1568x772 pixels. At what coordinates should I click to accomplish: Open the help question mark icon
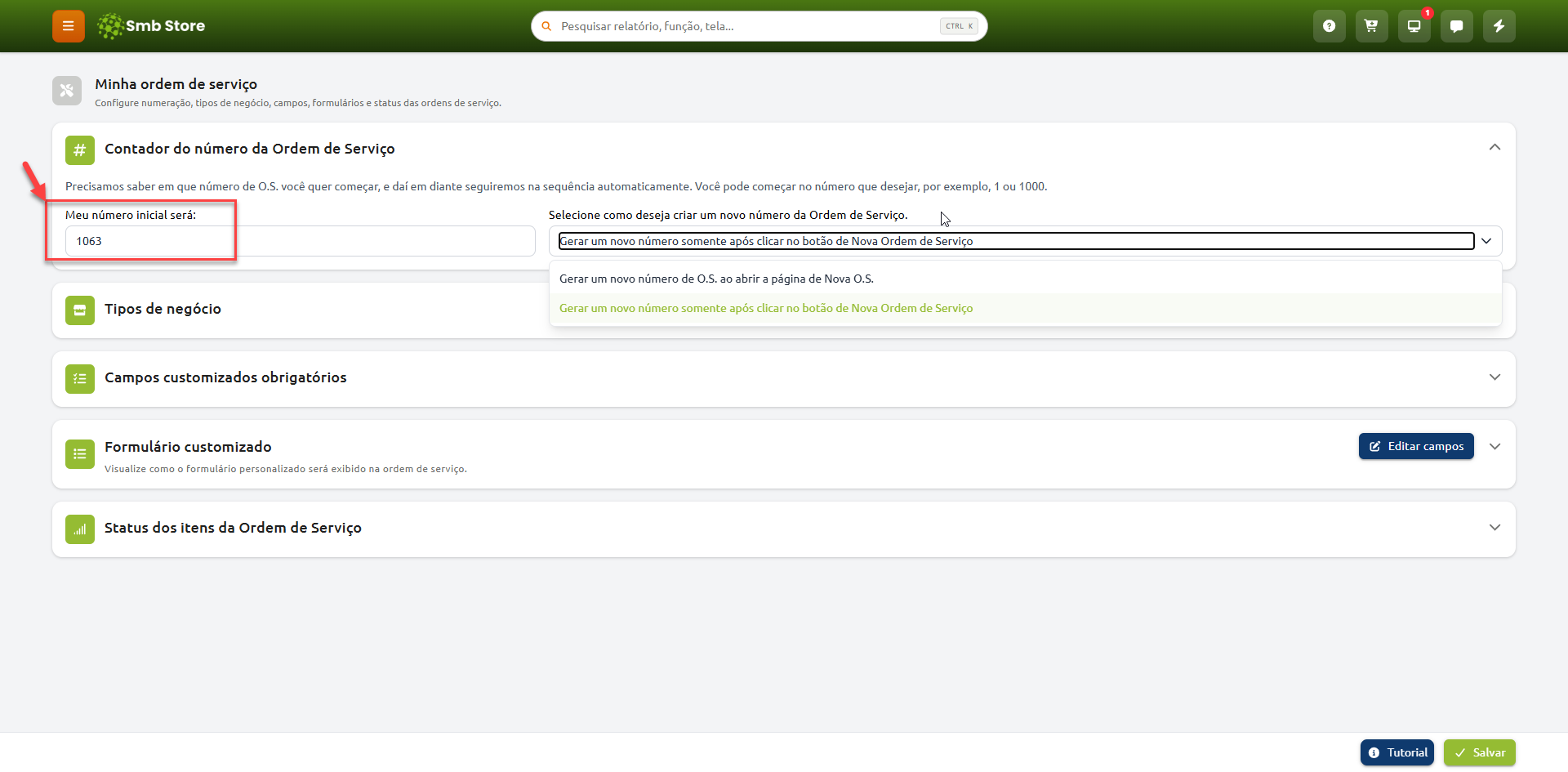[1330, 26]
